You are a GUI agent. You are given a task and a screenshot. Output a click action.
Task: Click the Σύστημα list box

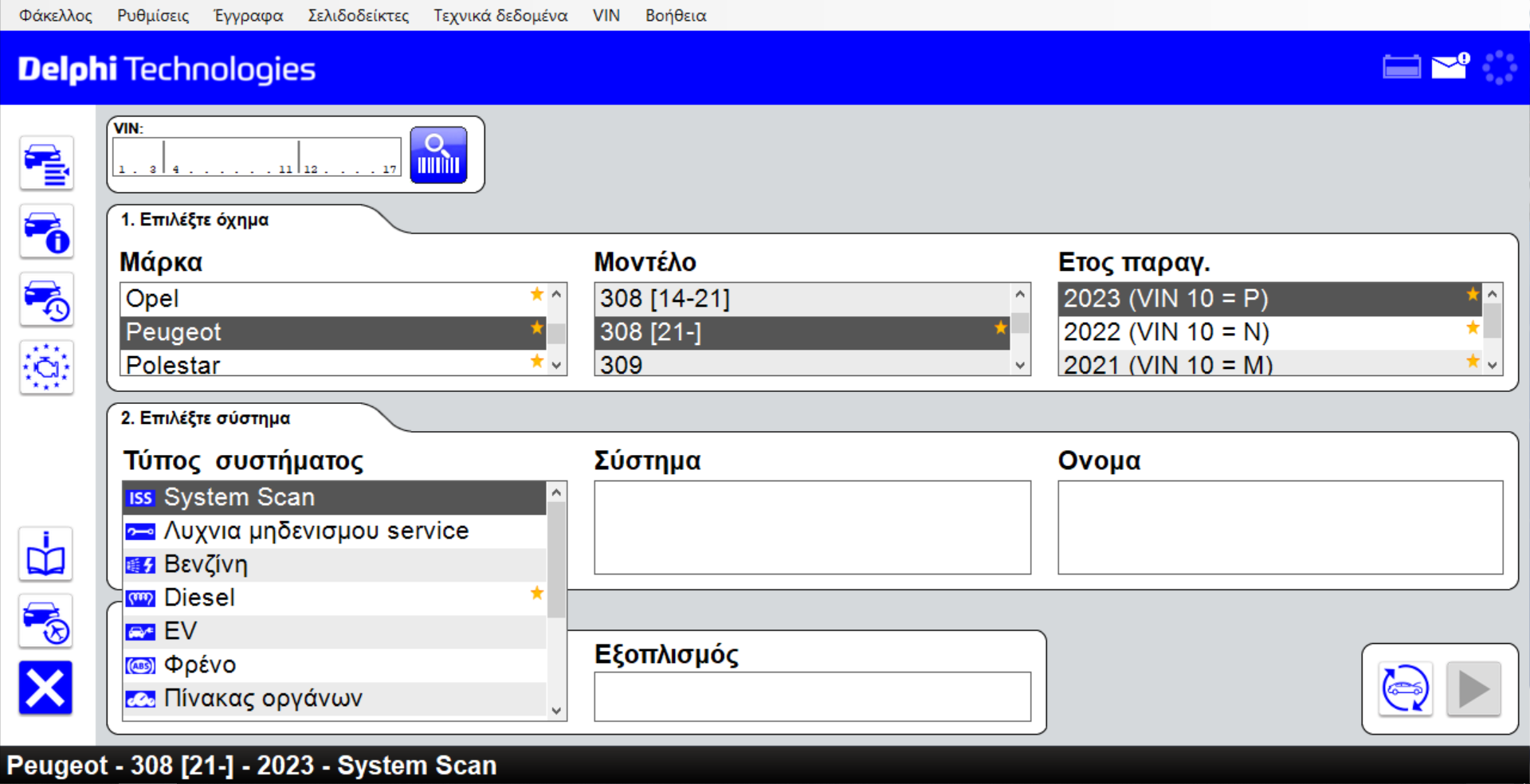(x=813, y=527)
